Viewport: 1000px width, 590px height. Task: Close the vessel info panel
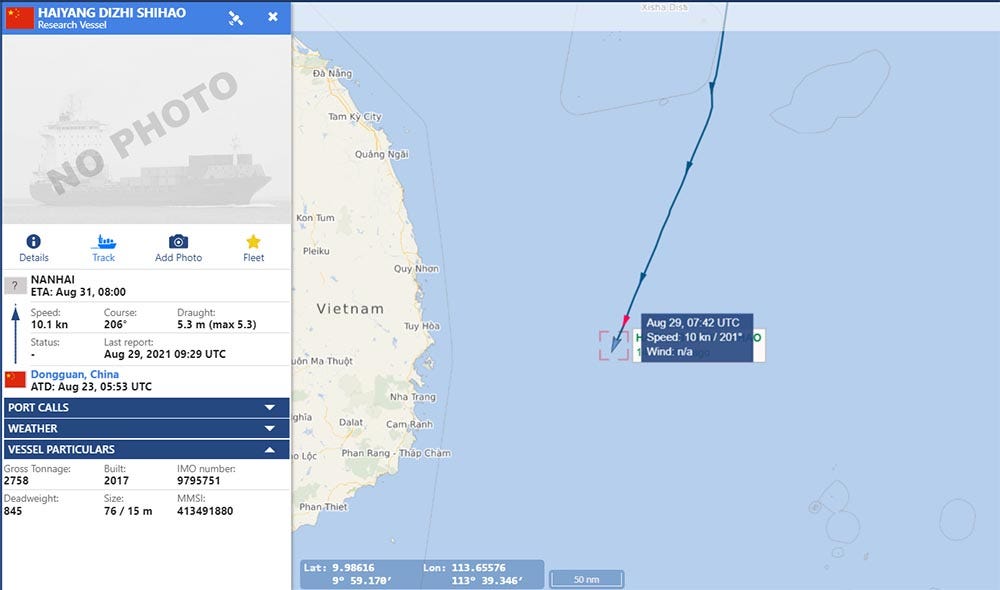point(273,17)
